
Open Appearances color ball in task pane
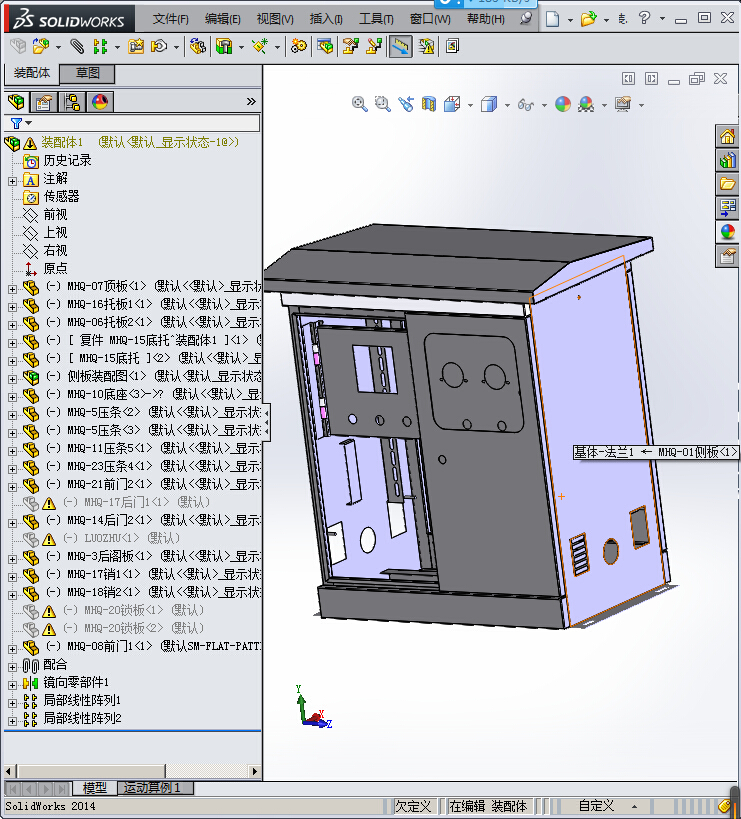pyautogui.click(x=727, y=231)
